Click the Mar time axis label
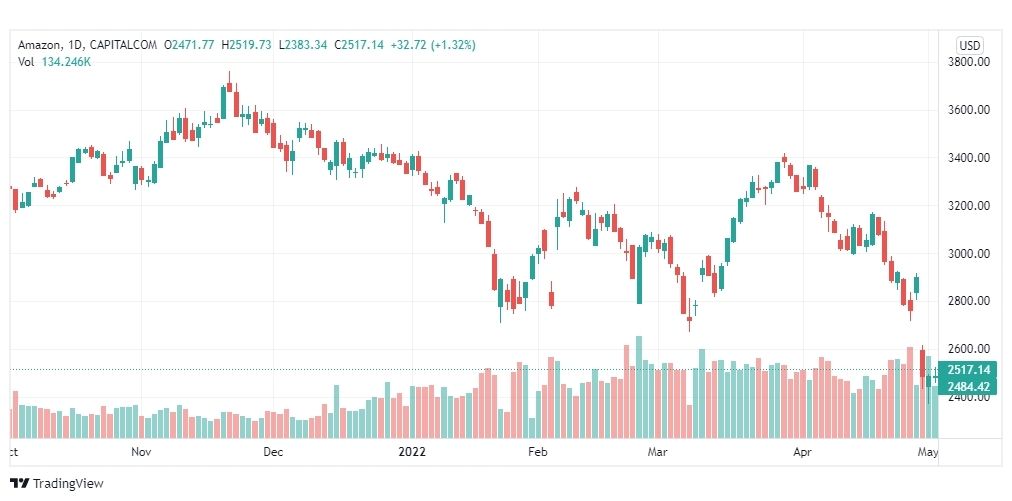Image resolution: width=1012 pixels, height=501 pixels. pos(658,452)
